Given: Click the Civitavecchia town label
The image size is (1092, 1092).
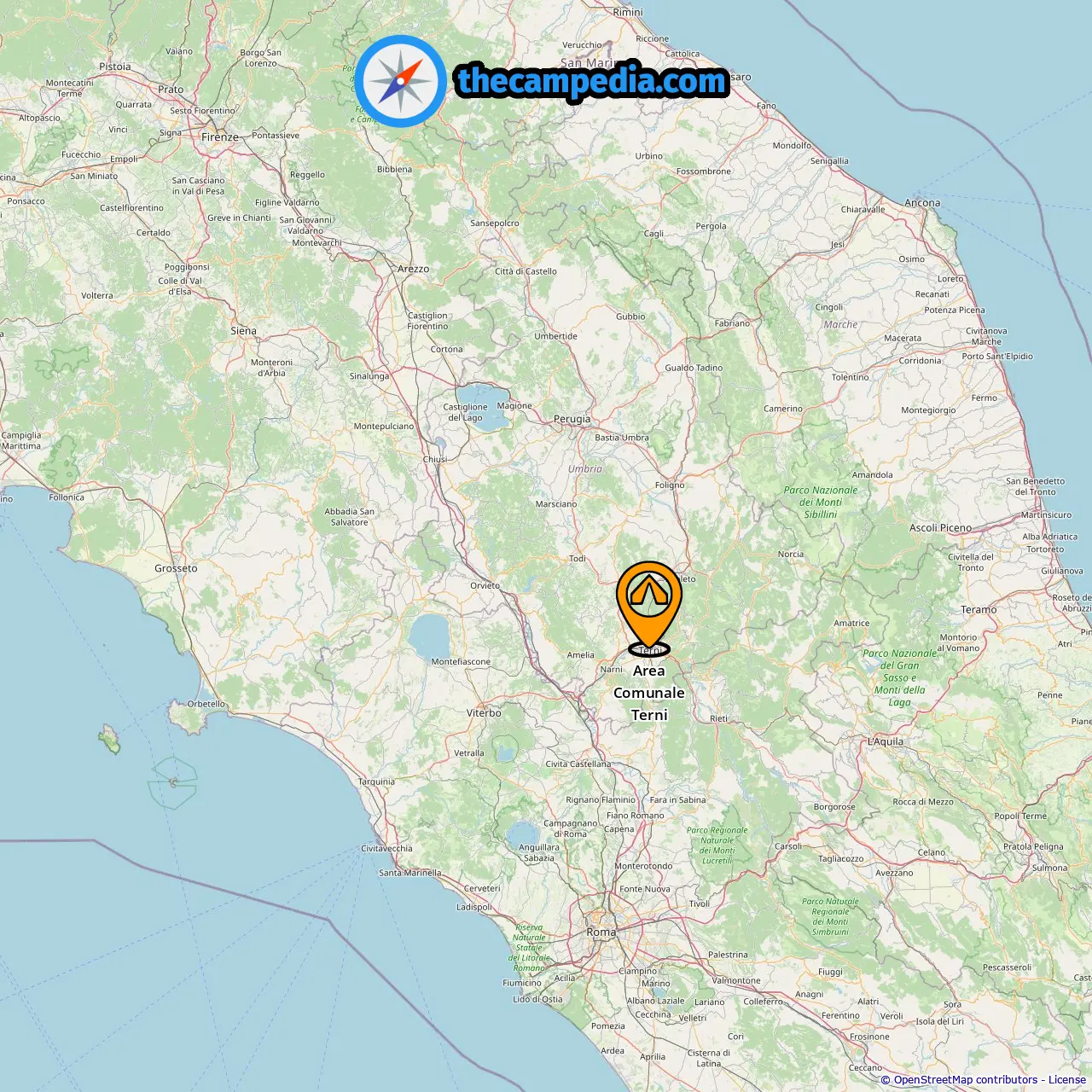Looking at the screenshot, I should click(386, 849).
